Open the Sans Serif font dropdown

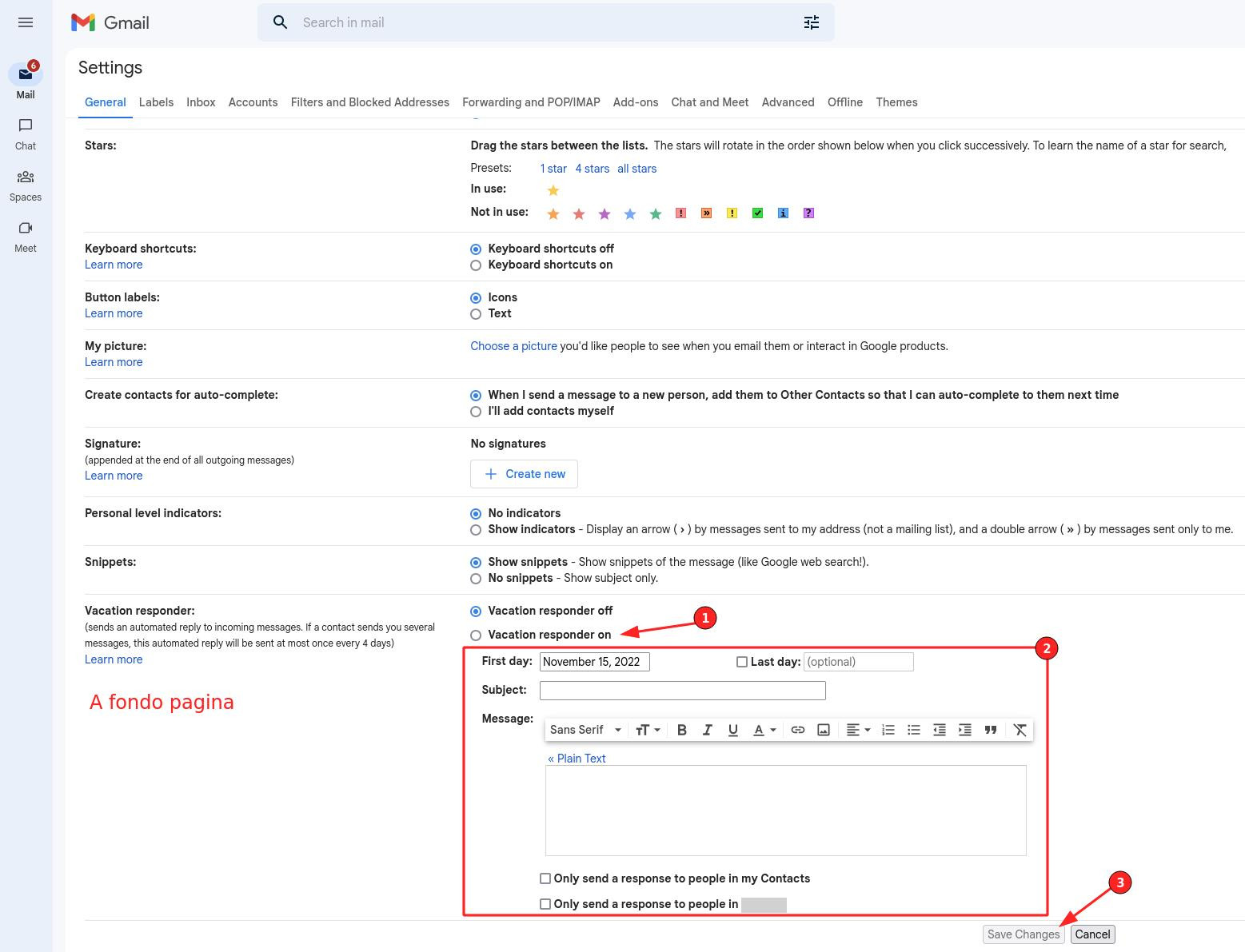pos(585,730)
